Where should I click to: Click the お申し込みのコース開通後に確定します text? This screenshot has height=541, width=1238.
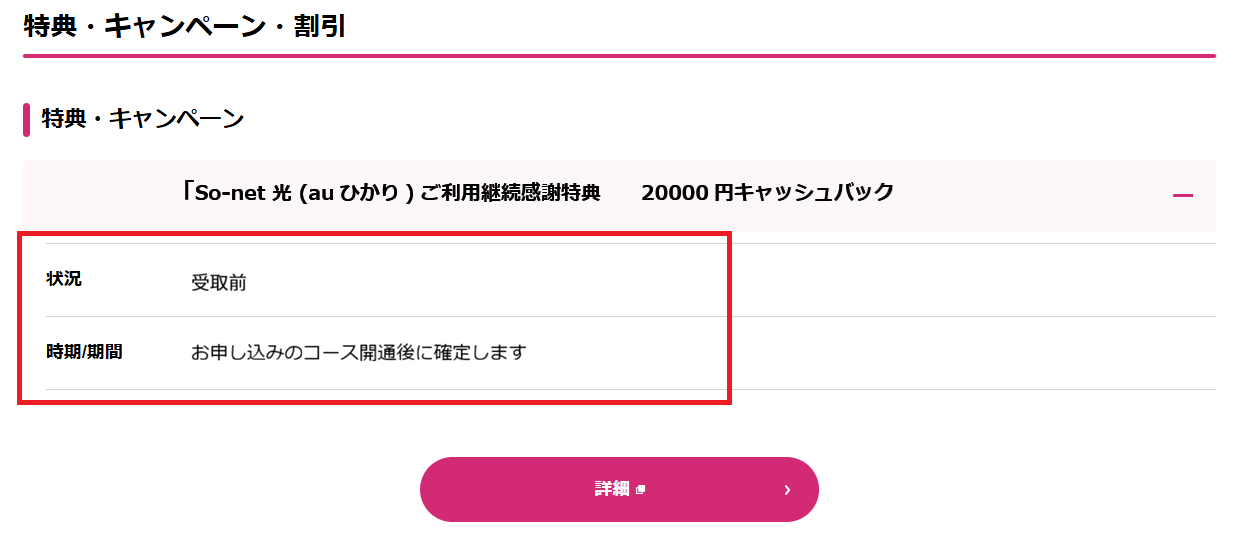(358, 353)
